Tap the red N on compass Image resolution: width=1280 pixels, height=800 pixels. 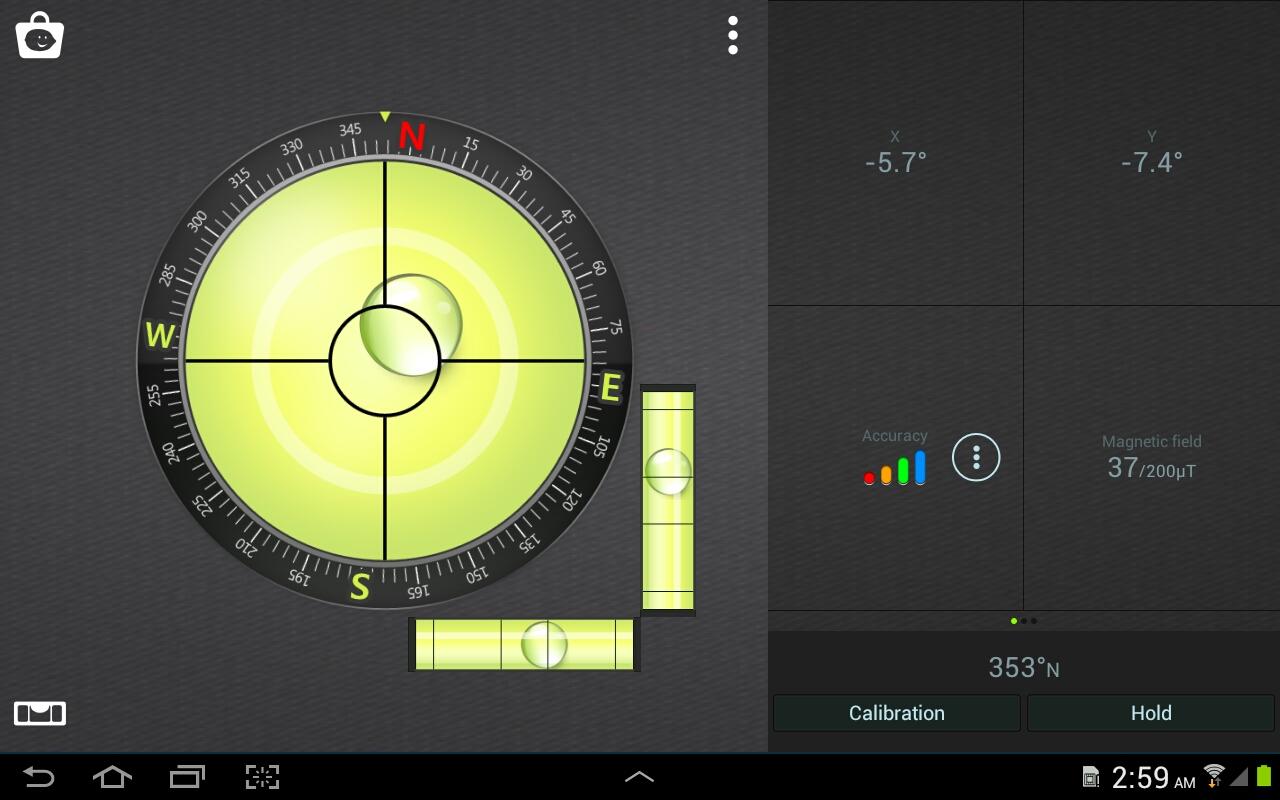[x=411, y=136]
